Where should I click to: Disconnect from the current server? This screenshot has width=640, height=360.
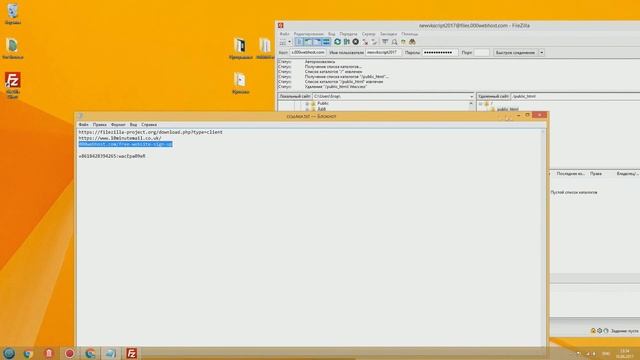pos(365,42)
